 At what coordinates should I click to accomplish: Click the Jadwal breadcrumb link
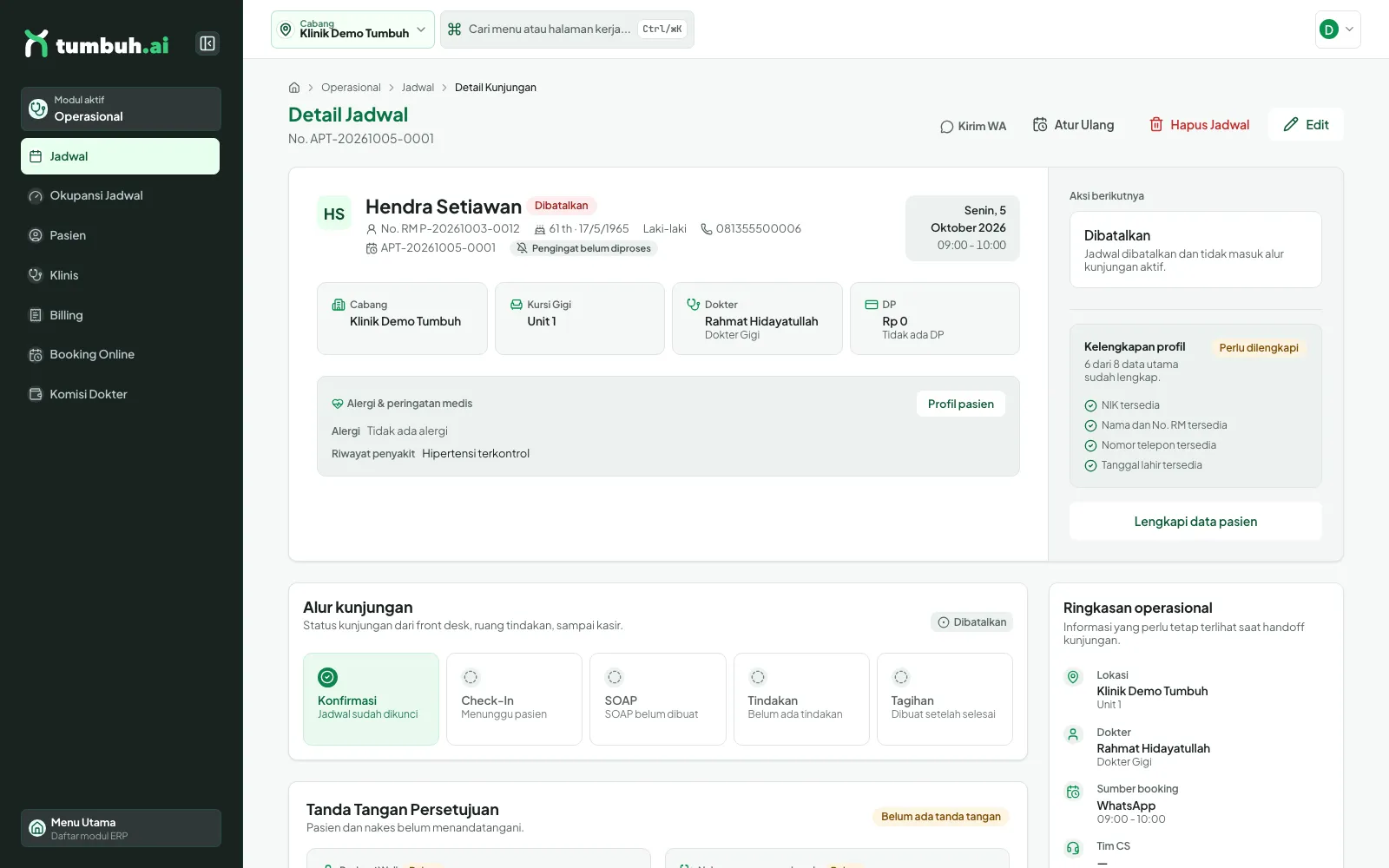click(418, 88)
